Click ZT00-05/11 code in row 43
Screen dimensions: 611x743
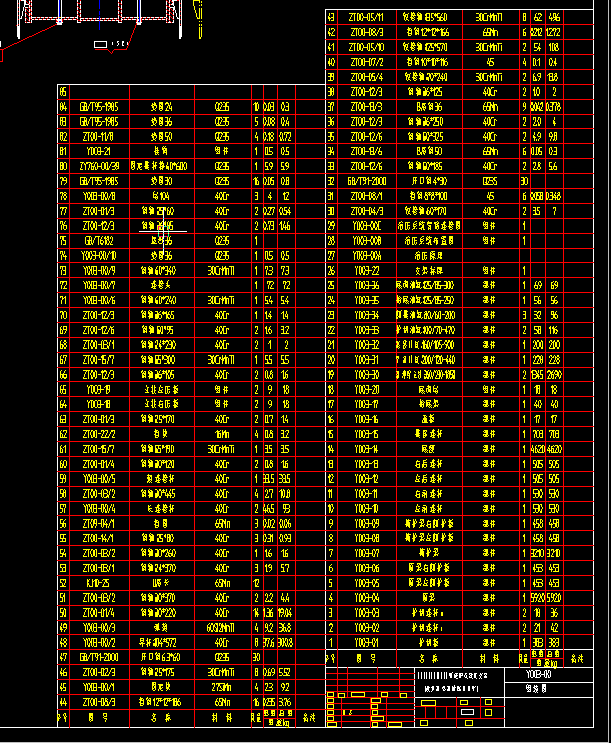[x=366, y=18]
